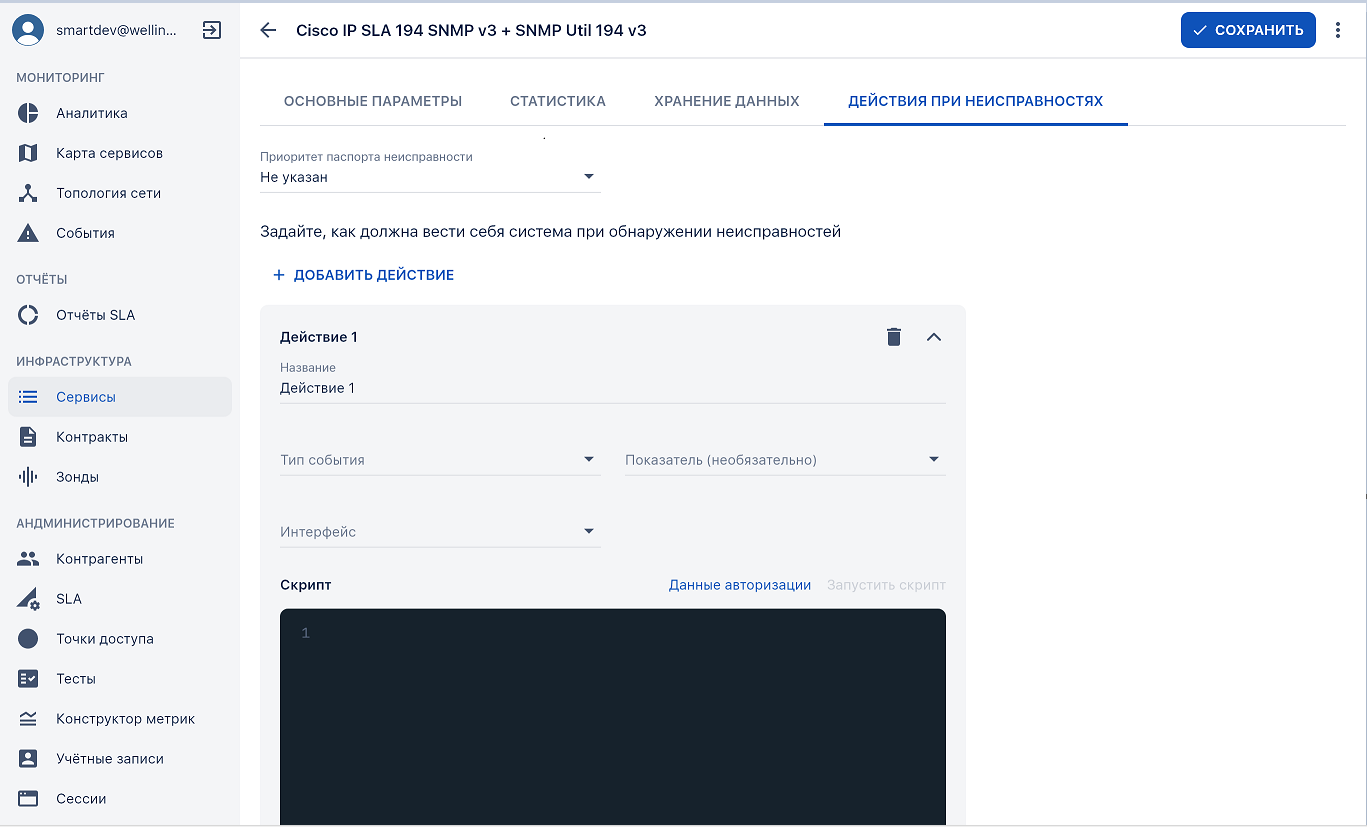Click the Сохранить button

[1248, 30]
